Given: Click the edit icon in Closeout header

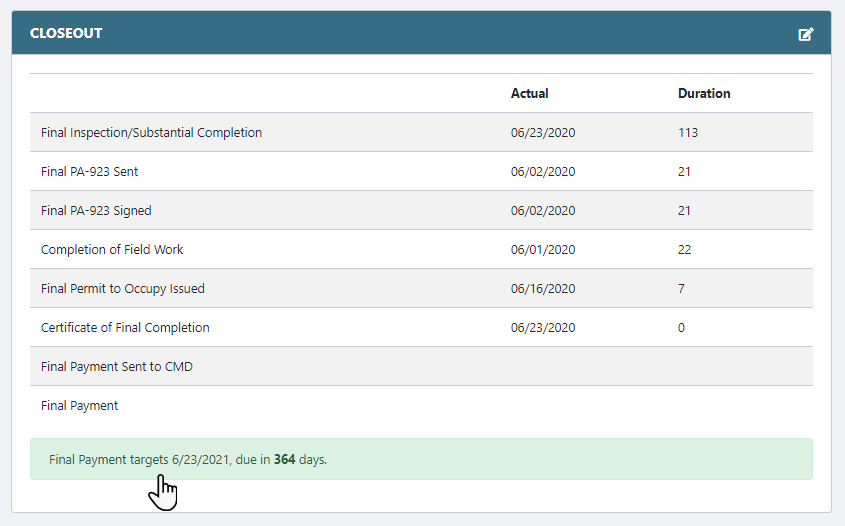Looking at the screenshot, I should tap(805, 34).
